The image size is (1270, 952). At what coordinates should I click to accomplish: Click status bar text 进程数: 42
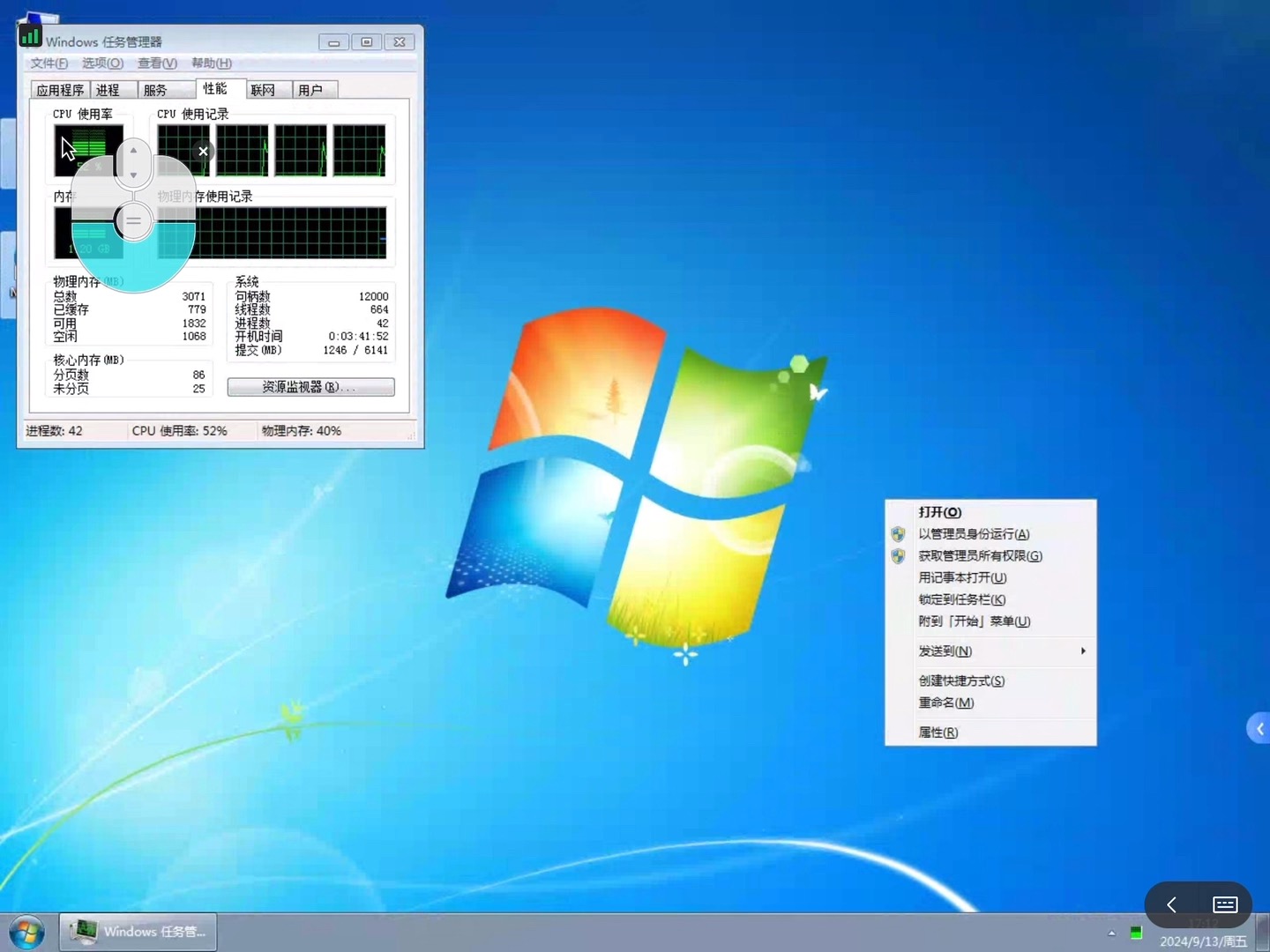point(54,431)
